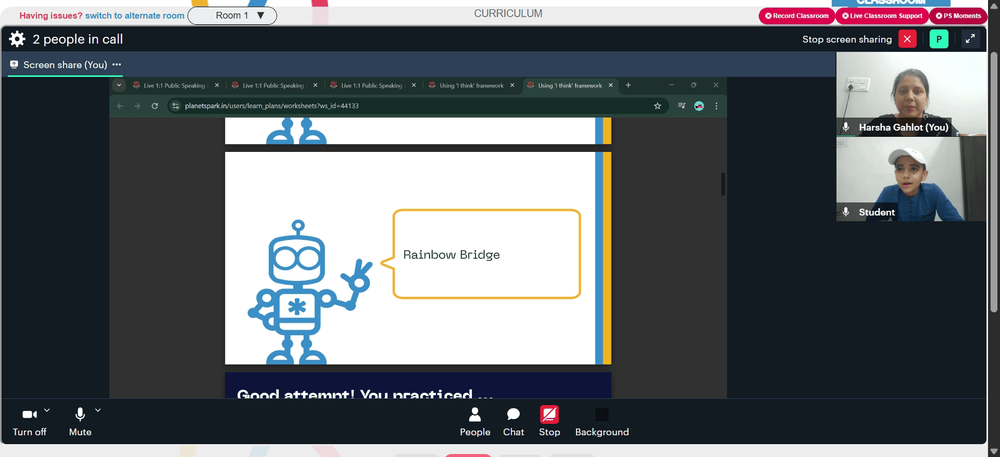This screenshot has width=1000, height=457.
Task: Click the Live Classroom Support button
Action: [x=882, y=16]
